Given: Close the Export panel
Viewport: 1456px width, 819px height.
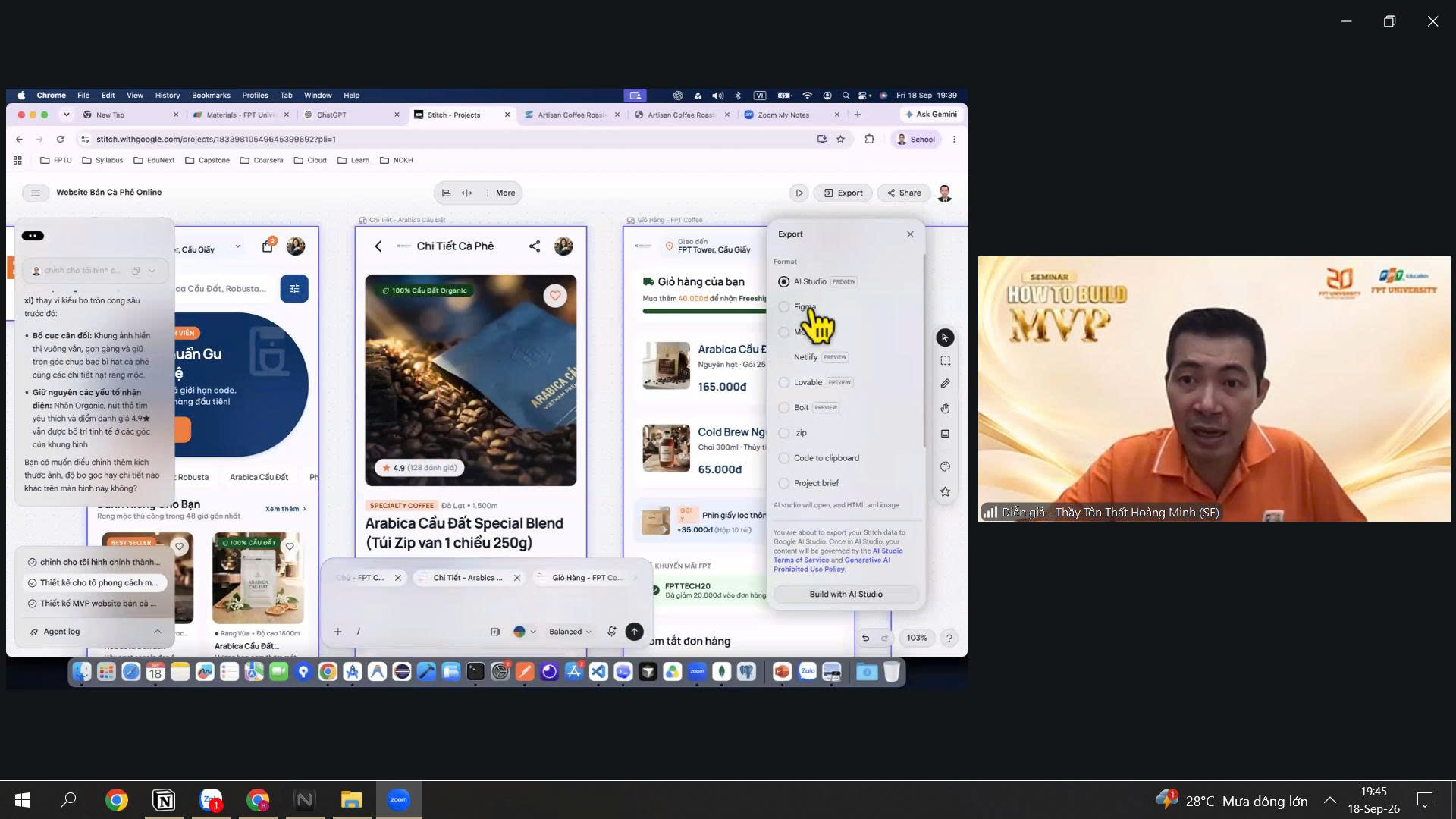Looking at the screenshot, I should click(x=910, y=234).
